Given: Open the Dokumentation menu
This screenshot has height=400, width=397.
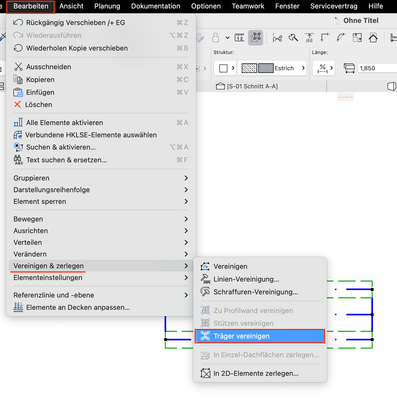Looking at the screenshot, I should (x=156, y=6).
